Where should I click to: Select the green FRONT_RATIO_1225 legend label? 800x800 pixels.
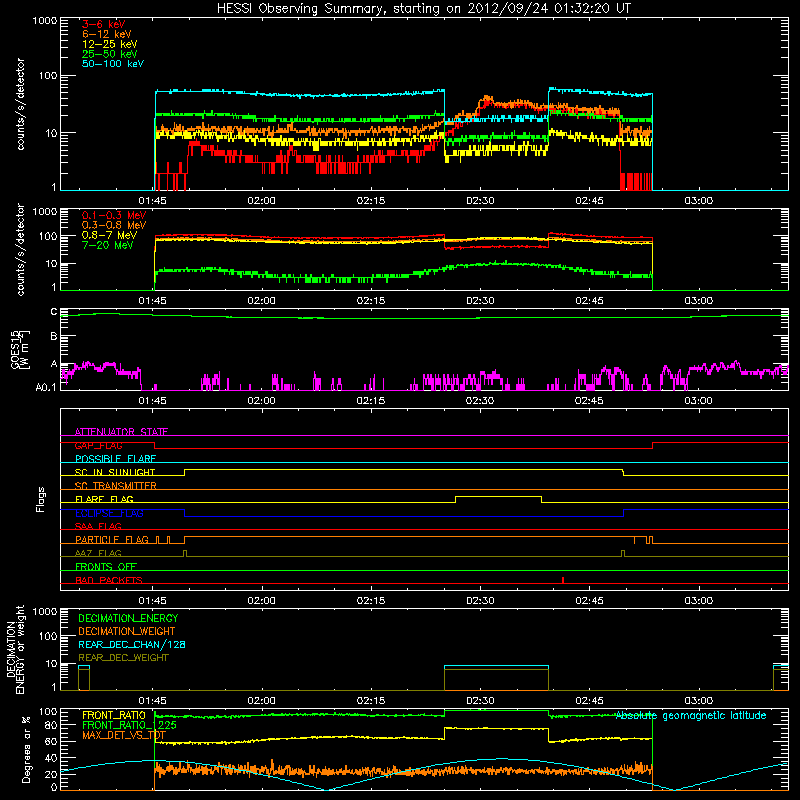(130, 725)
